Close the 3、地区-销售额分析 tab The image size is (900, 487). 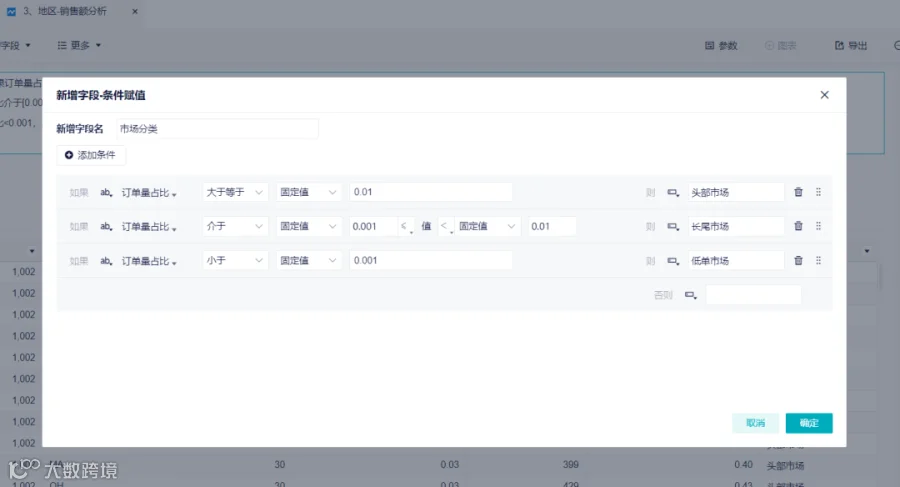135,11
